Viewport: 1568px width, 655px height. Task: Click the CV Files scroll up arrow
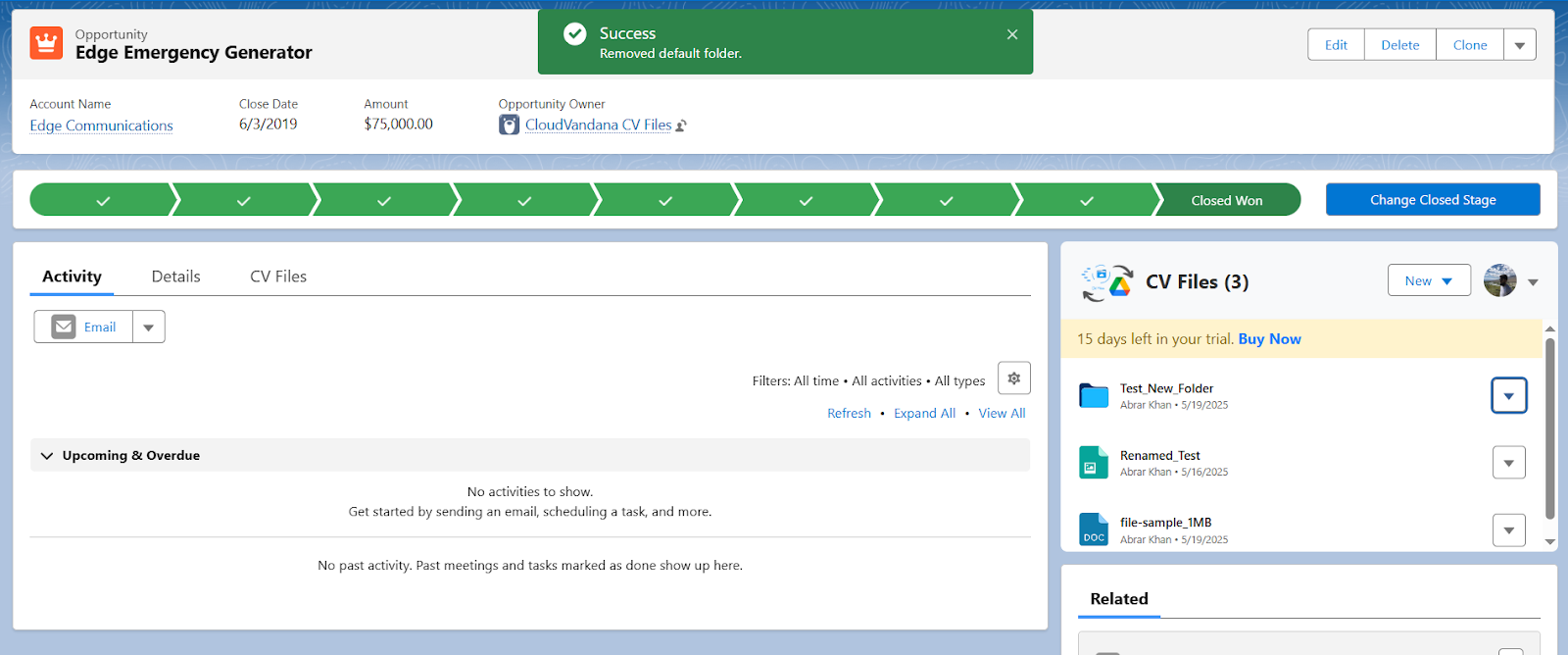(1549, 328)
